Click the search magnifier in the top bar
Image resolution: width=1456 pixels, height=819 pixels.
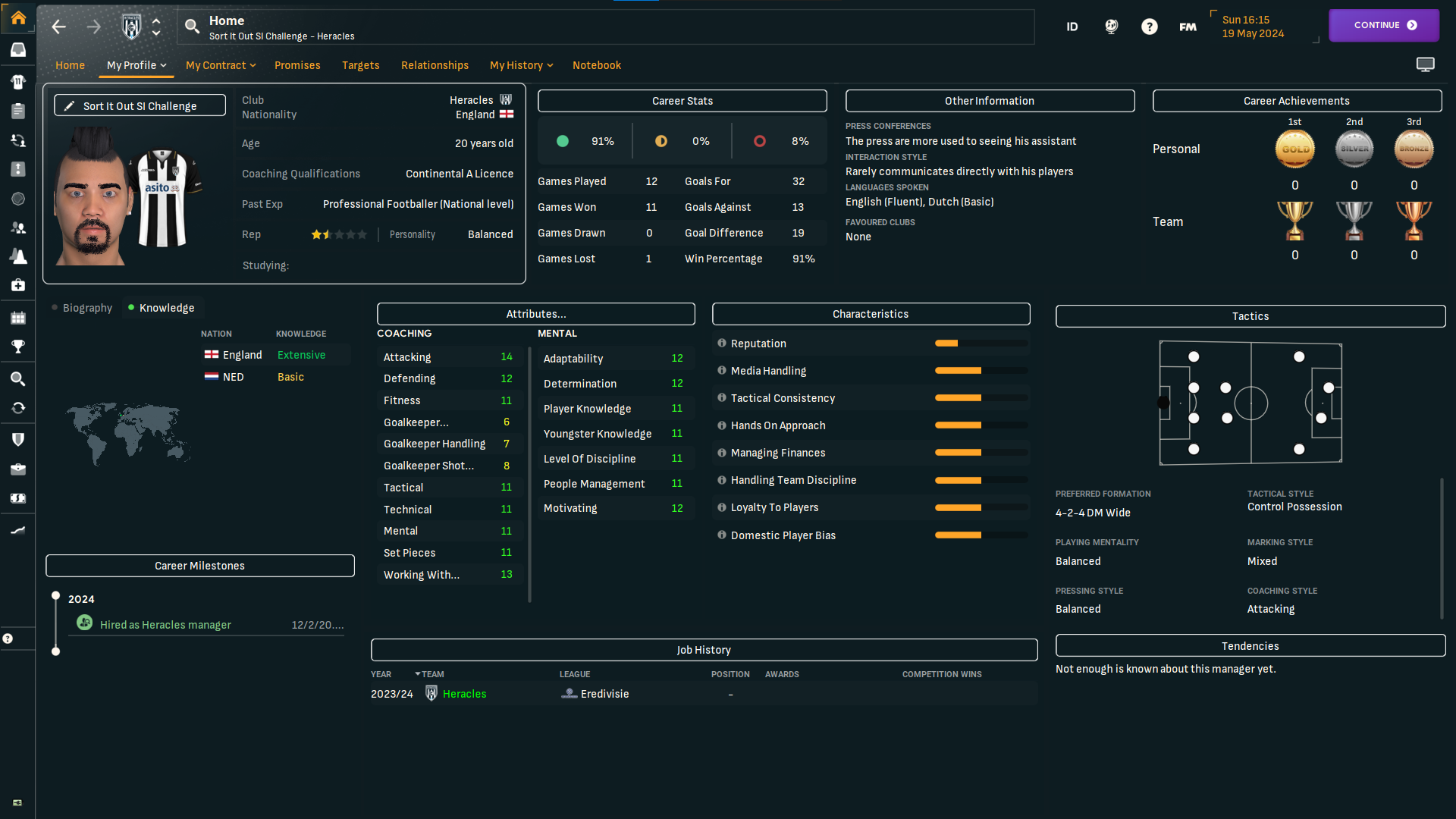(192, 27)
